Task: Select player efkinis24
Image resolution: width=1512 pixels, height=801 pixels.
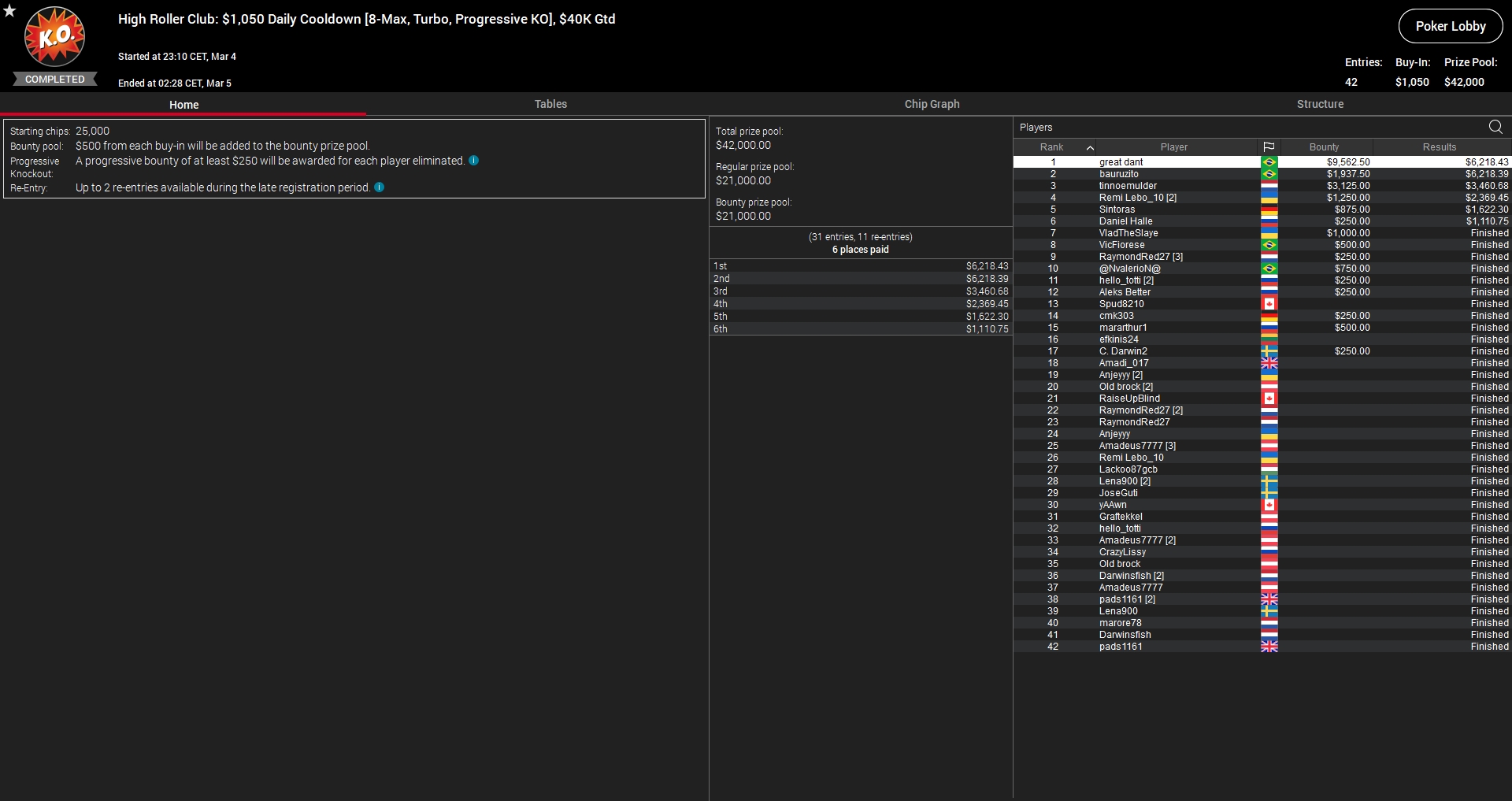Action: point(1262,339)
